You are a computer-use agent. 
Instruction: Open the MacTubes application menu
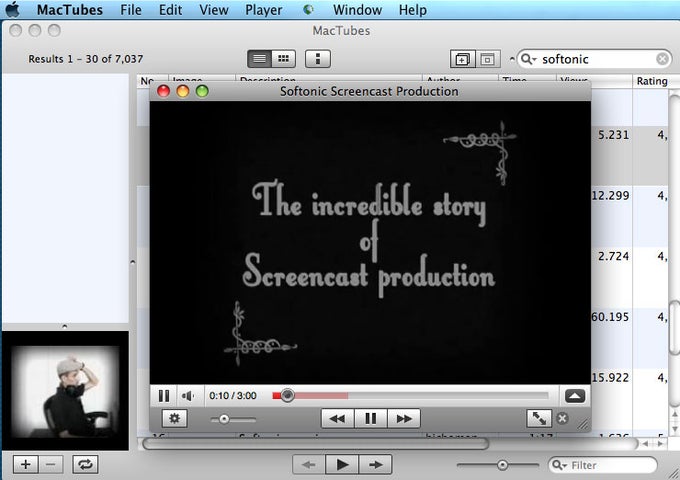(69, 10)
